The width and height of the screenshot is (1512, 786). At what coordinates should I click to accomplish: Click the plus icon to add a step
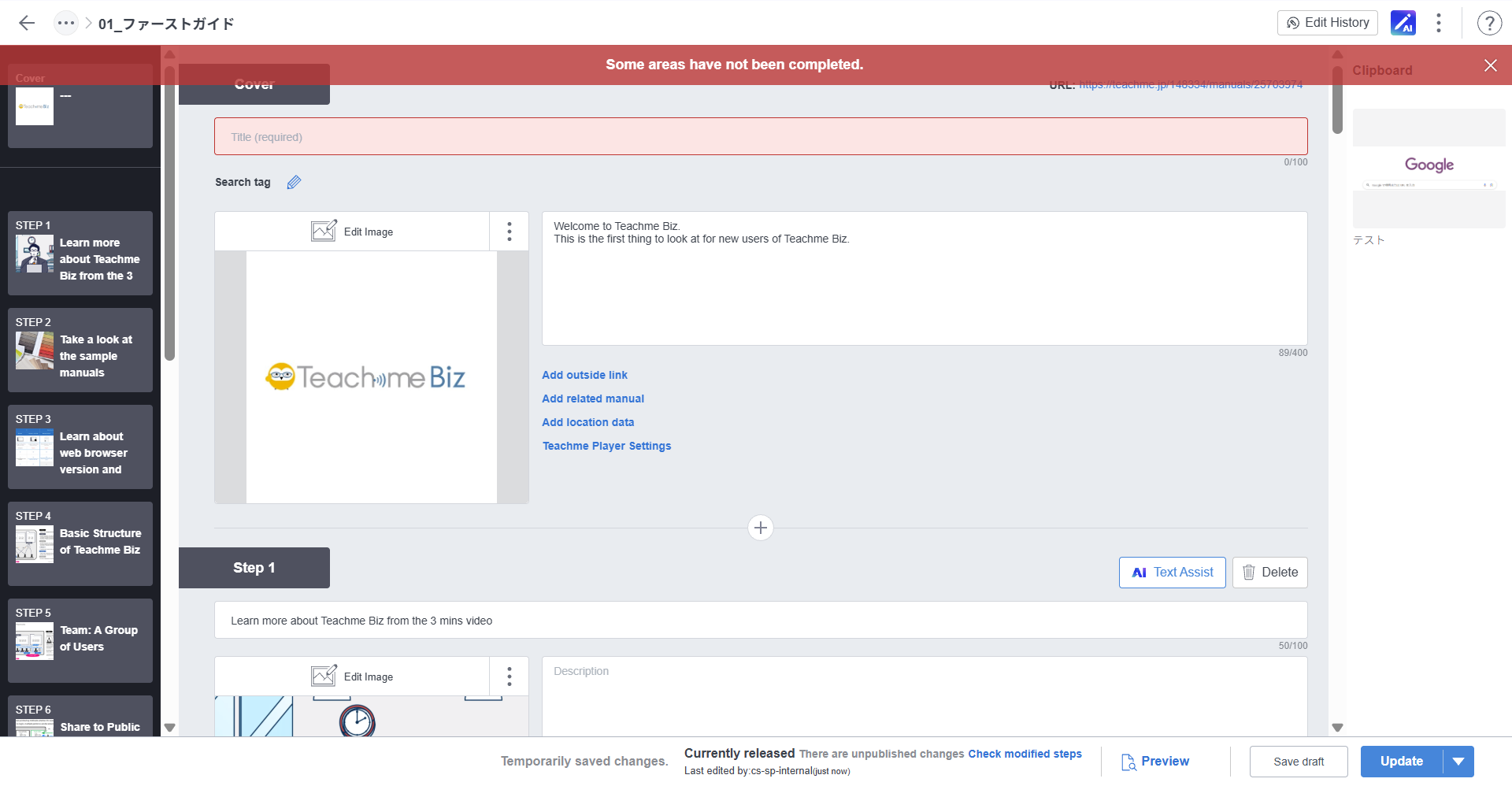(760, 528)
